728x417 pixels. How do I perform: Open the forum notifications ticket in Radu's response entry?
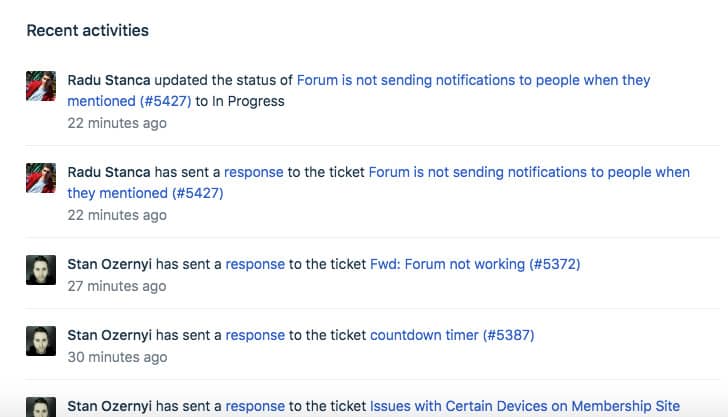coord(529,172)
